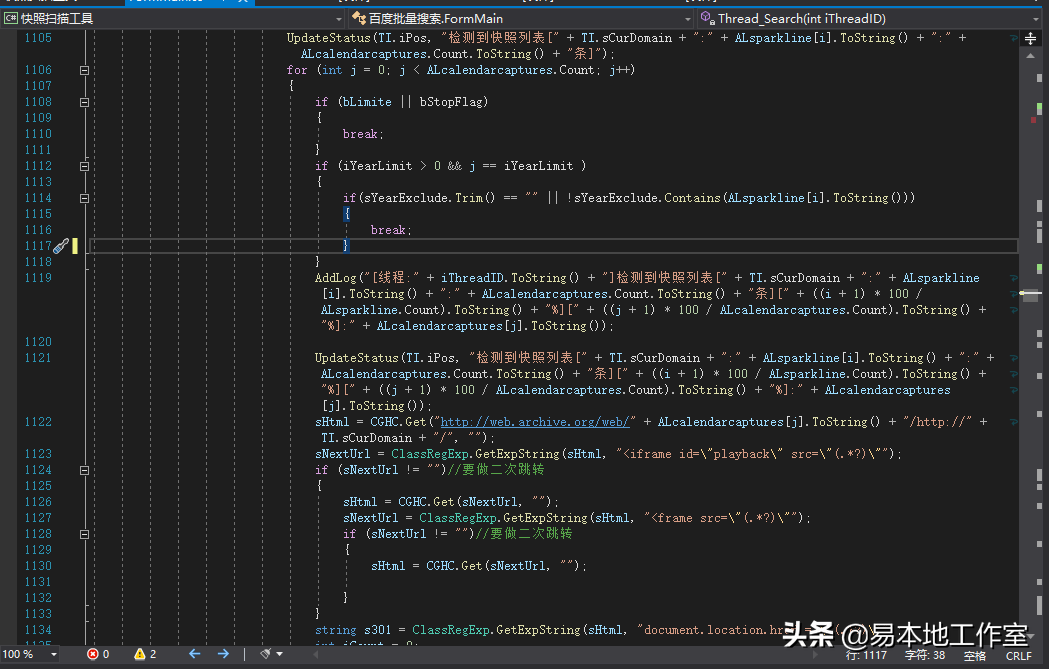Click the '//要做二次跳转' comment on line 1124
The width and height of the screenshot is (1049, 669).
coord(496,470)
